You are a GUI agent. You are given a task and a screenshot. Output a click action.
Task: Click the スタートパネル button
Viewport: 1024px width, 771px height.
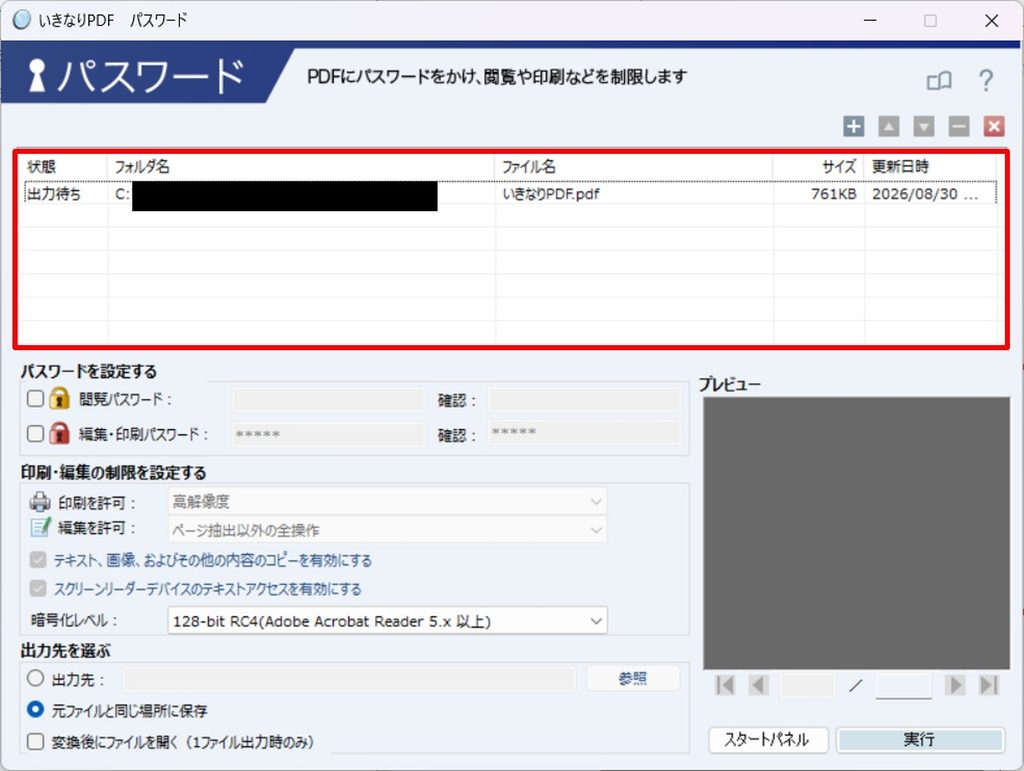click(768, 740)
